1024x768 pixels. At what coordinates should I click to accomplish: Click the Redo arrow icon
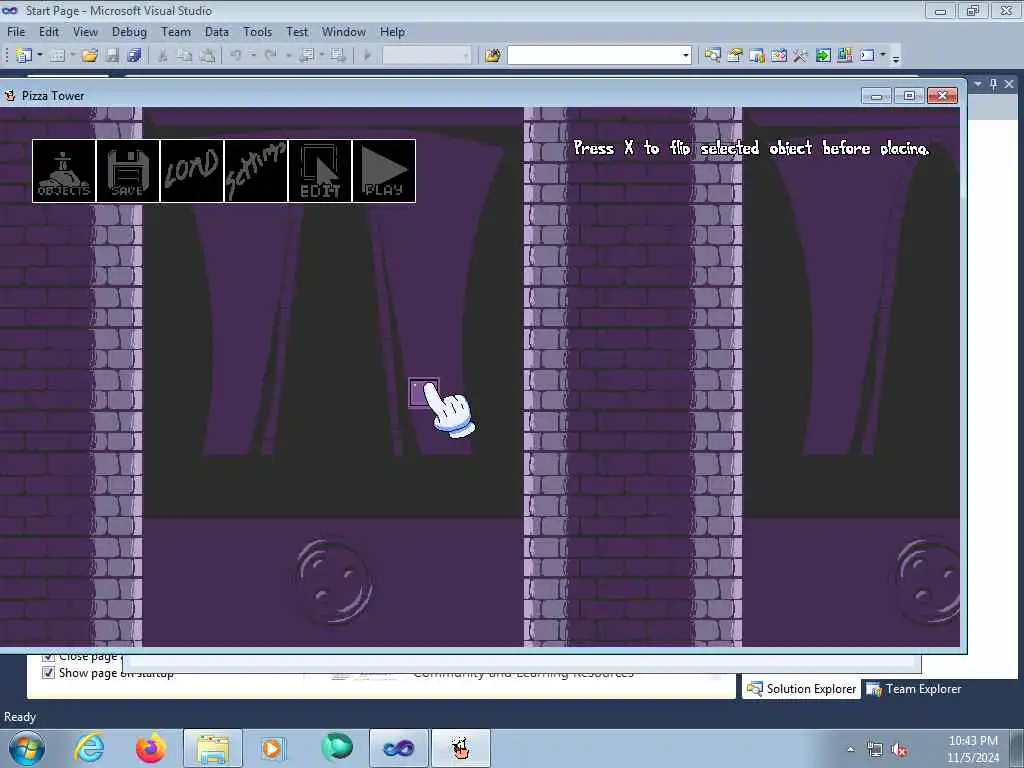click(x=270, y=56)
